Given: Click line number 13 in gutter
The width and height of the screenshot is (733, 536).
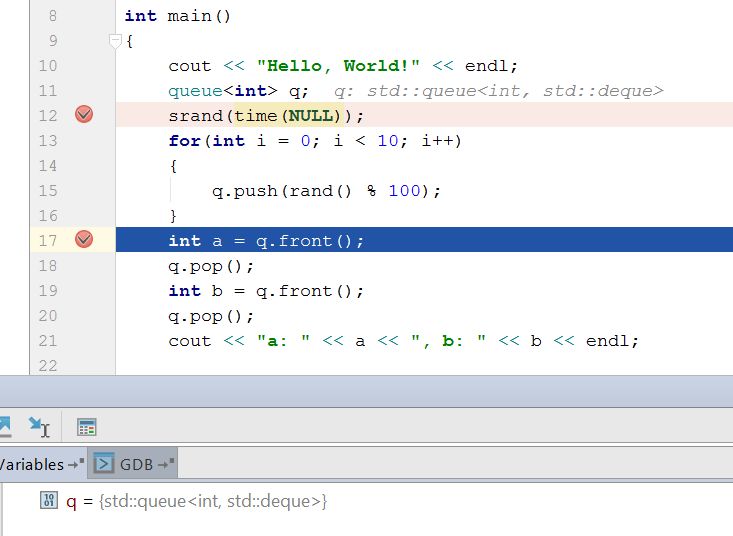Looking at the screenshot, I should (48, 141).
